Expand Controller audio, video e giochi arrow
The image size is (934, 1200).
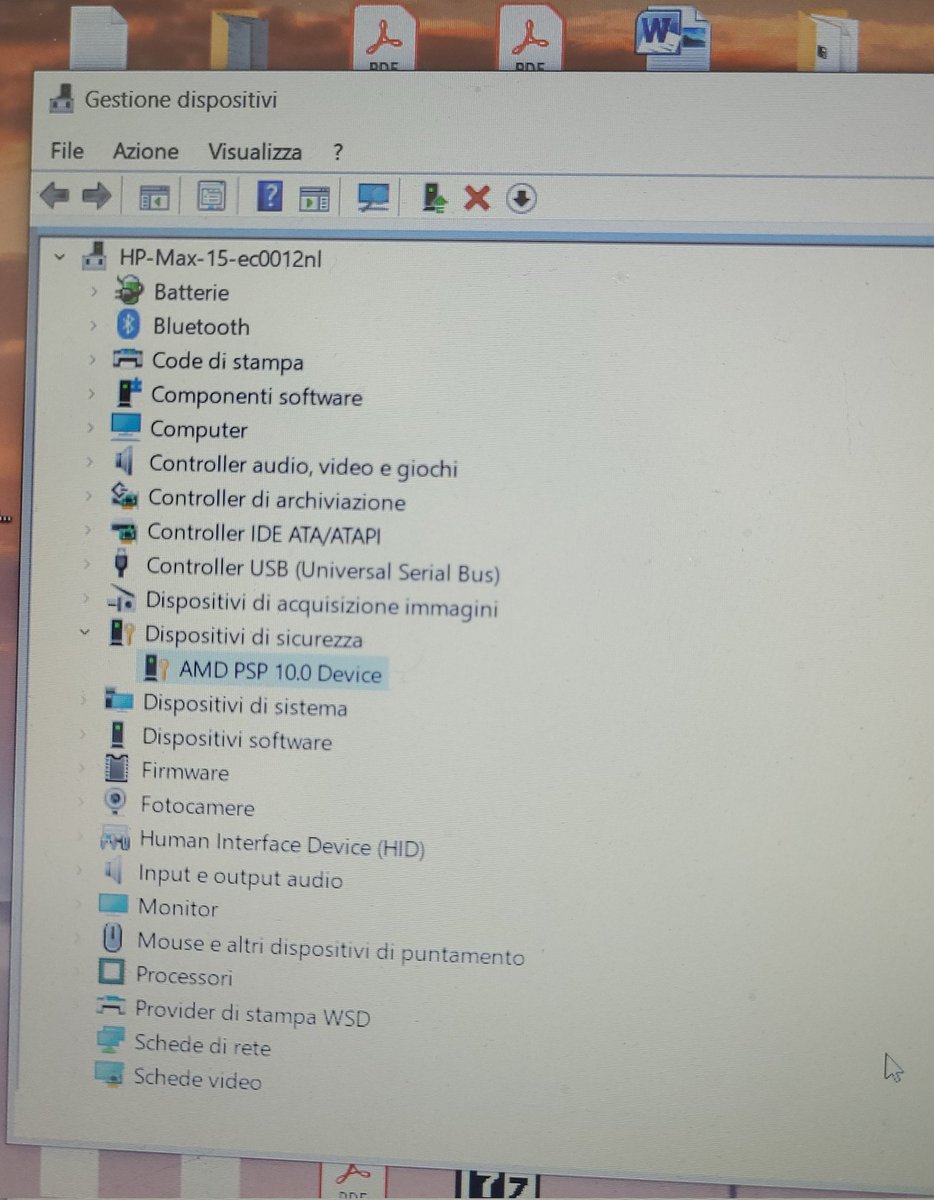[91, 462]
